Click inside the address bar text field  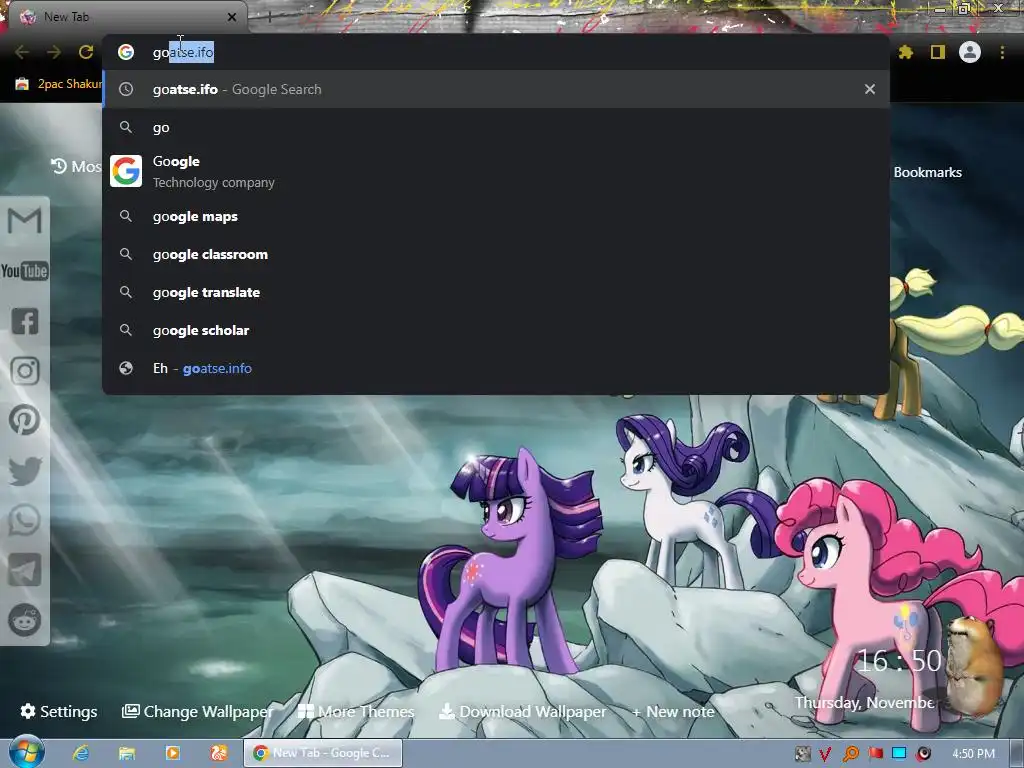coord(496,52)
